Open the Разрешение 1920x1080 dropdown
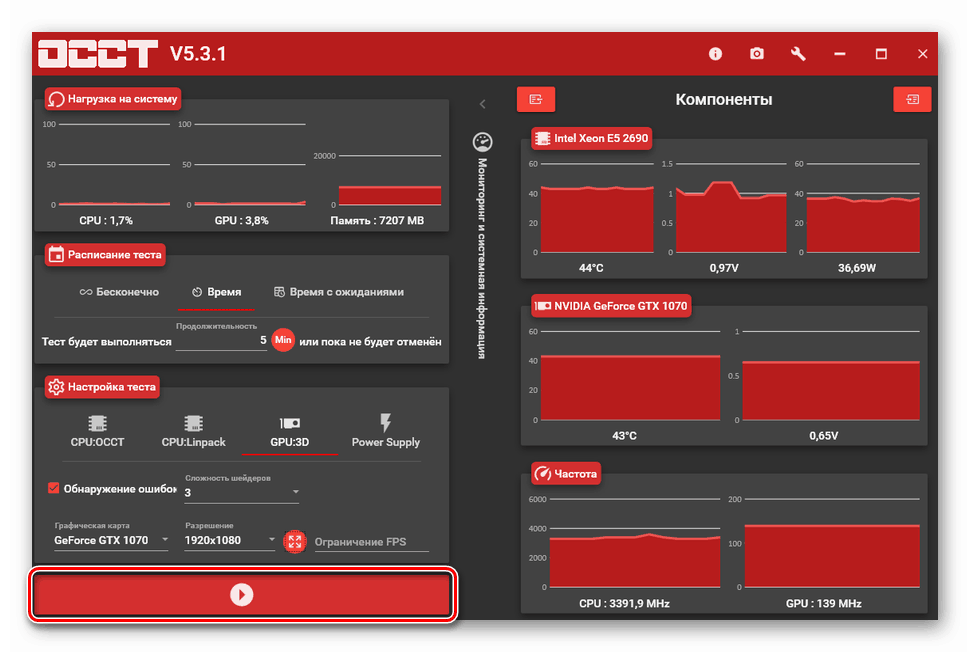The width and height of the screenshot is (970, 652). click(230, 540)
